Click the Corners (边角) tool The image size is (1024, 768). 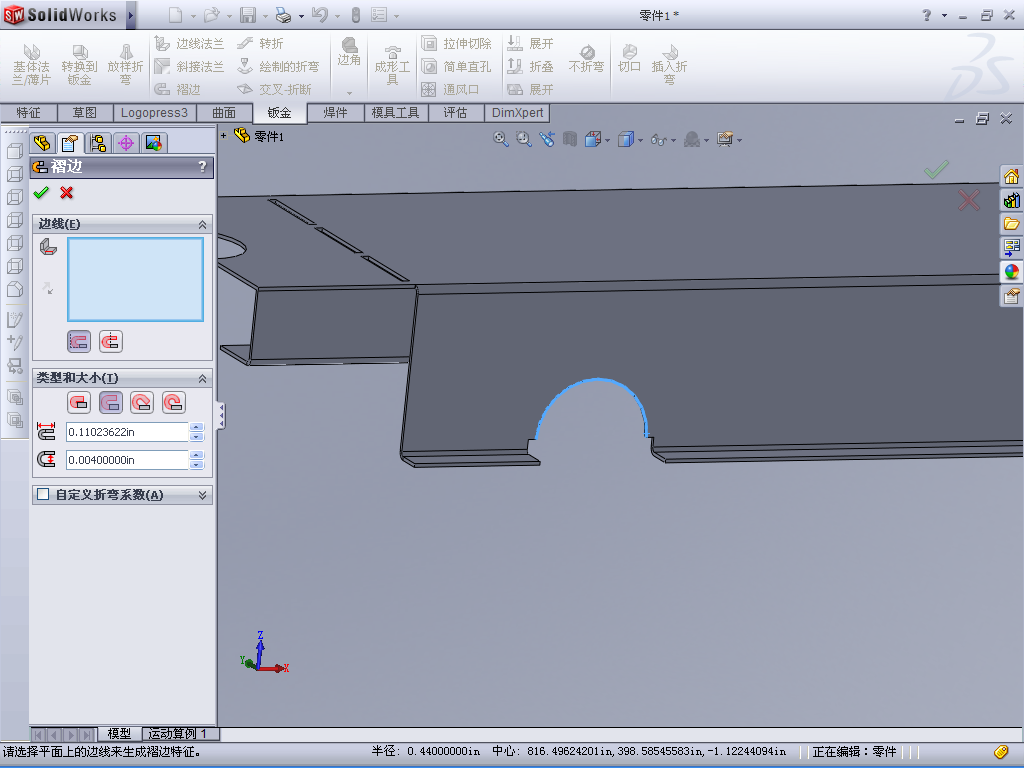(349, 51)
